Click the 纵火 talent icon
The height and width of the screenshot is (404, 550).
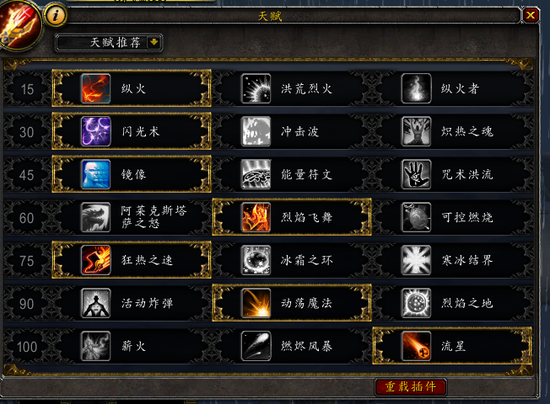pos(96,88)
